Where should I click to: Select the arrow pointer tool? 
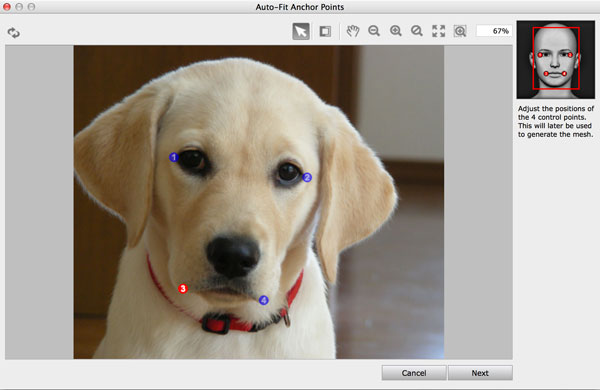coord(301,31)
